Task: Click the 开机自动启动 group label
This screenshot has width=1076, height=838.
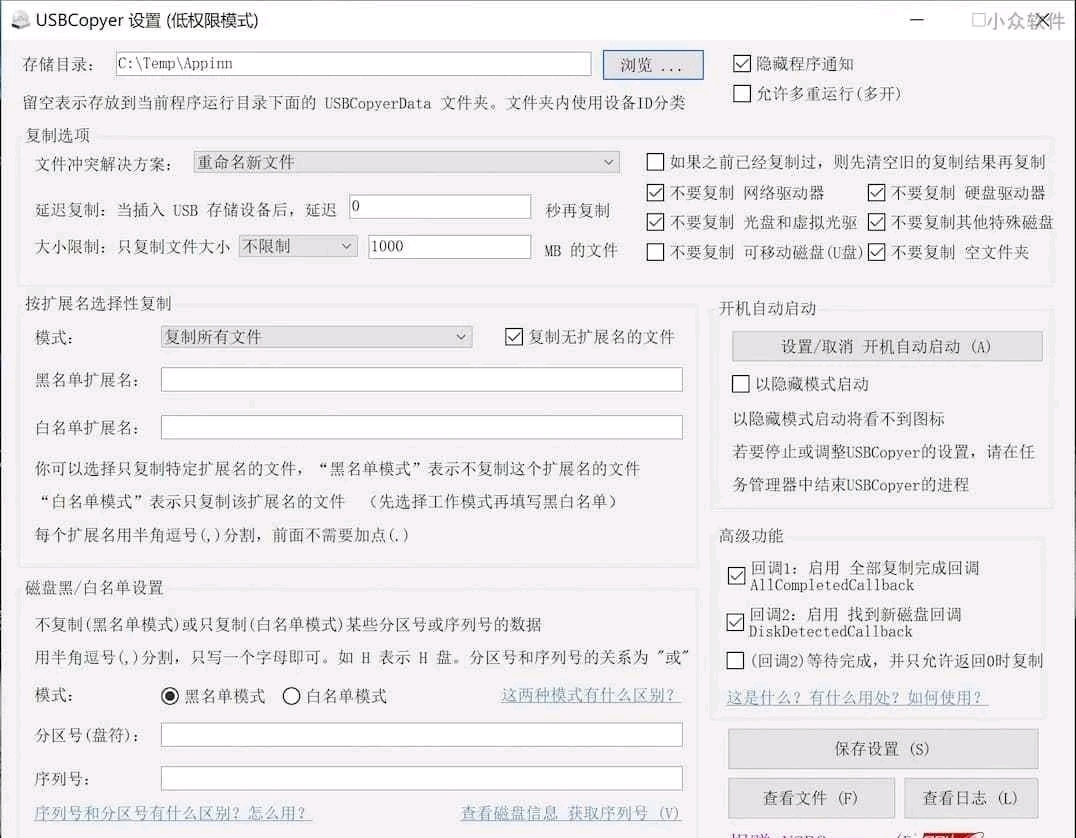Action: (768, 308)
